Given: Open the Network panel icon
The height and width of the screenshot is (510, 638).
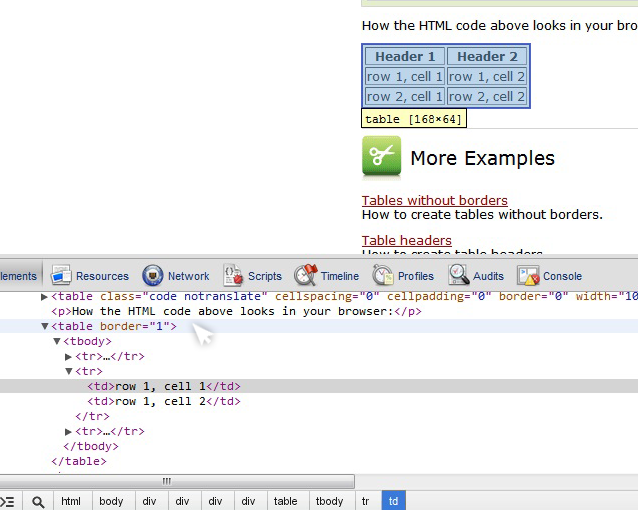Looking at the screenshot, I should (153, 276).
